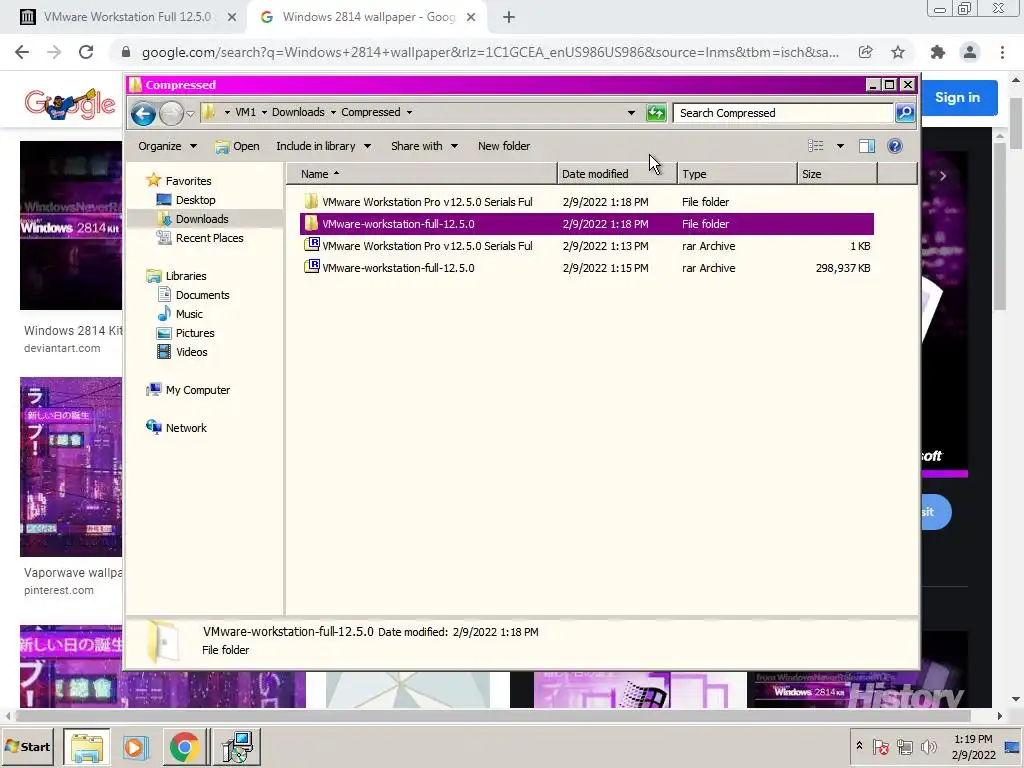Screen dimensions: 1024x768
Task: Open the Videos library
Action: [191, 351]
